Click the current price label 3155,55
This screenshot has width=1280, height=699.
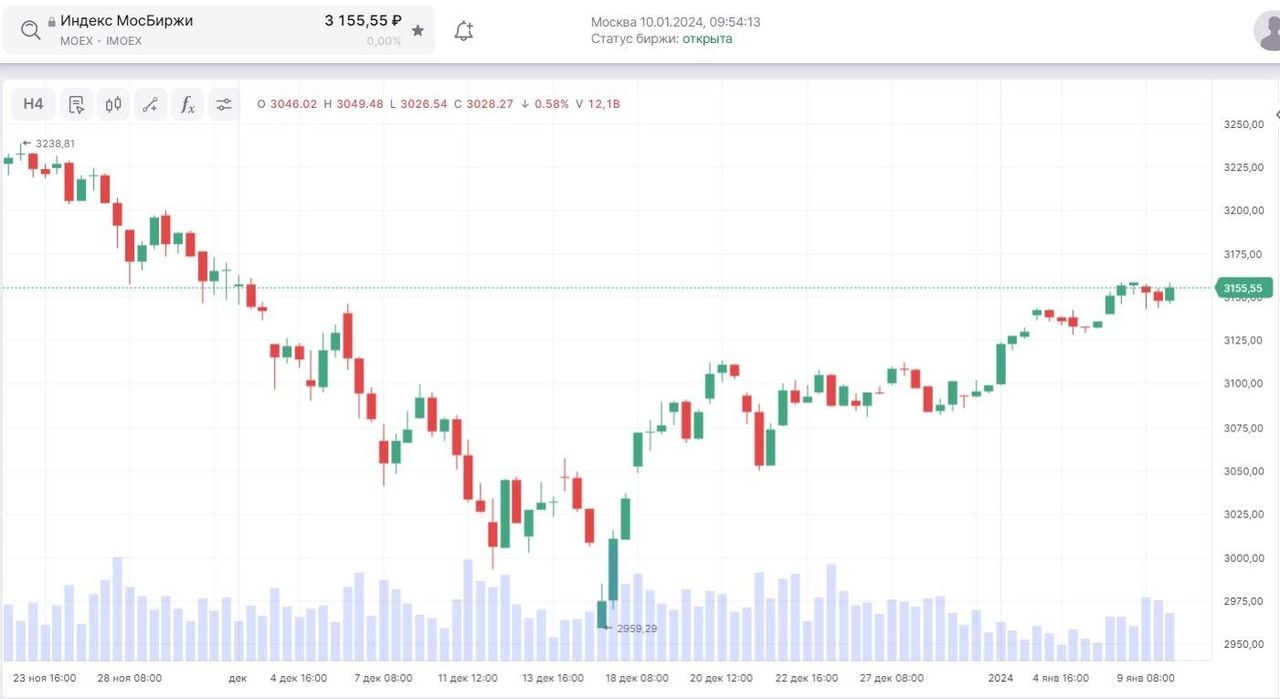(x=1244, y=288)
